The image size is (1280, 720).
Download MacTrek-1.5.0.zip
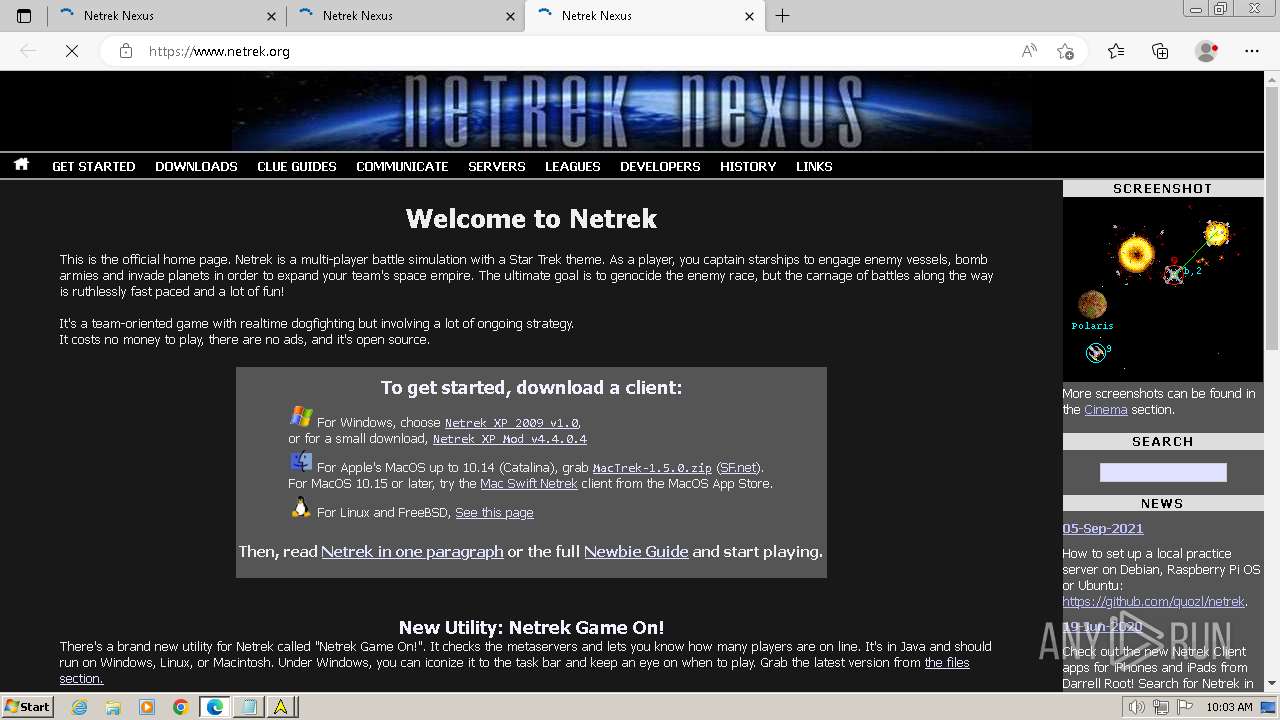point(652,467)
